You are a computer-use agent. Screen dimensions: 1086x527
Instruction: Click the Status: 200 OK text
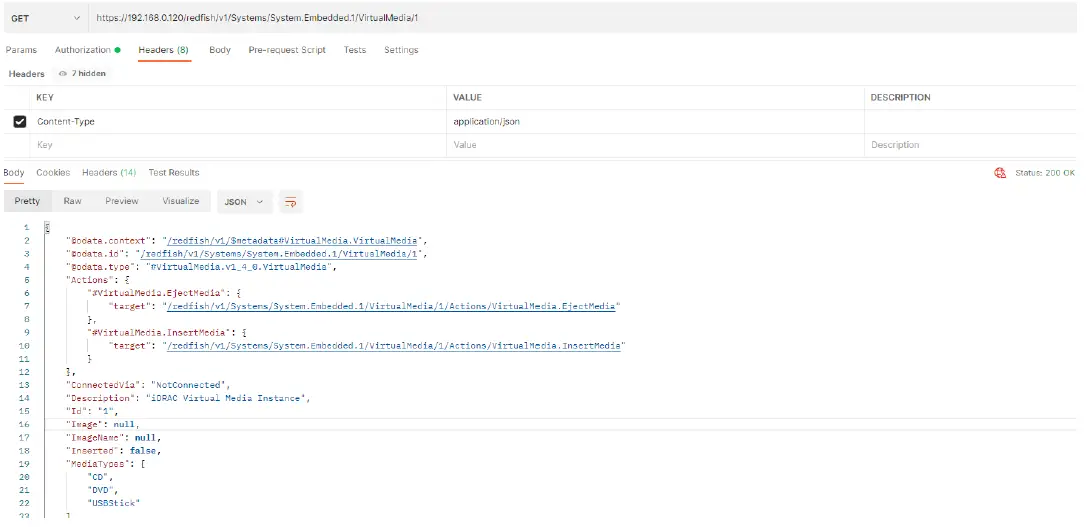1045,172
